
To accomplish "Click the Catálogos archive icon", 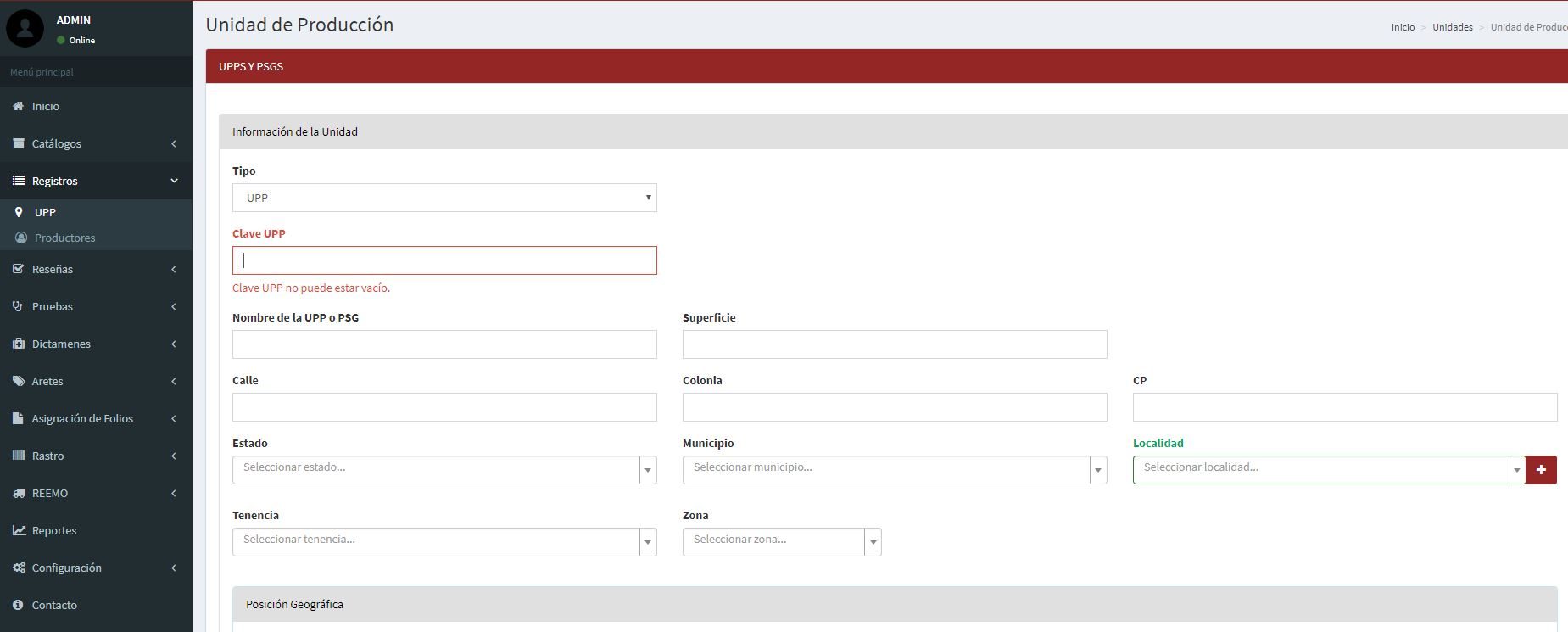I will coord(18,143).
